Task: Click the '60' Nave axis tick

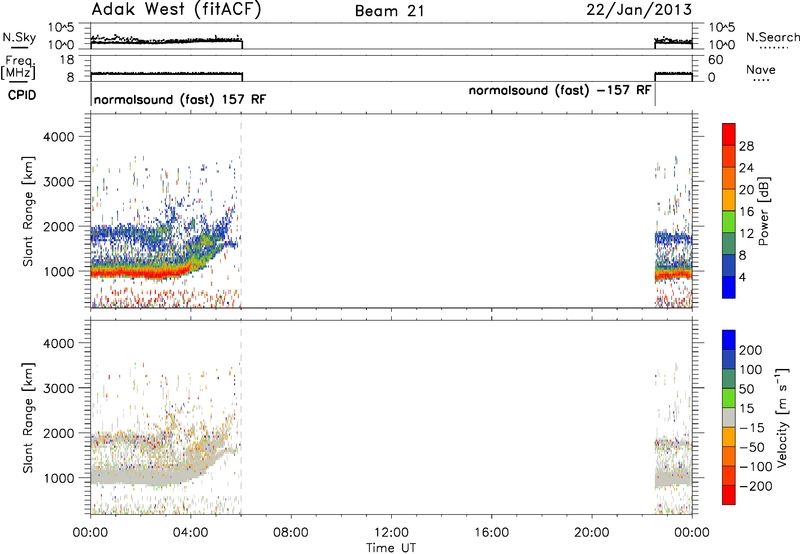Action: [x=715, y=60]
